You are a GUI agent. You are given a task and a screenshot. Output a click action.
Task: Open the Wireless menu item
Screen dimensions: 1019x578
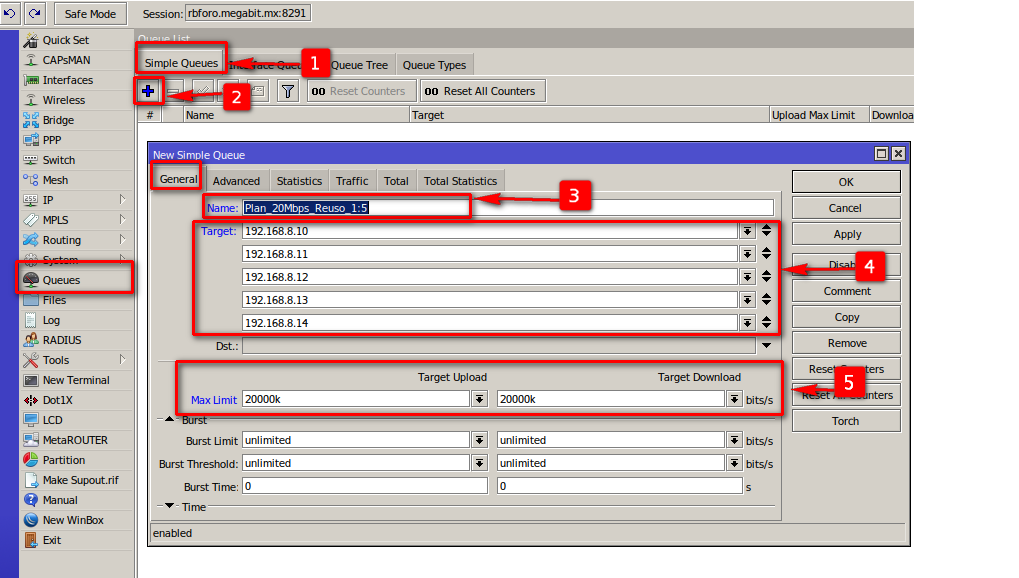coord(63,100)
